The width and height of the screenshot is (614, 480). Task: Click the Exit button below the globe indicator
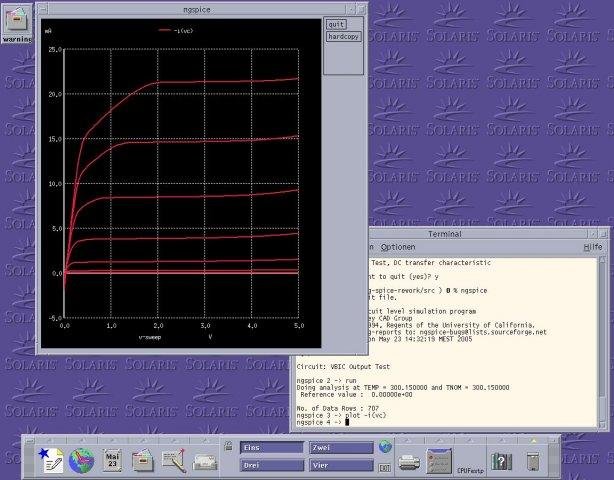click(385, 467)
